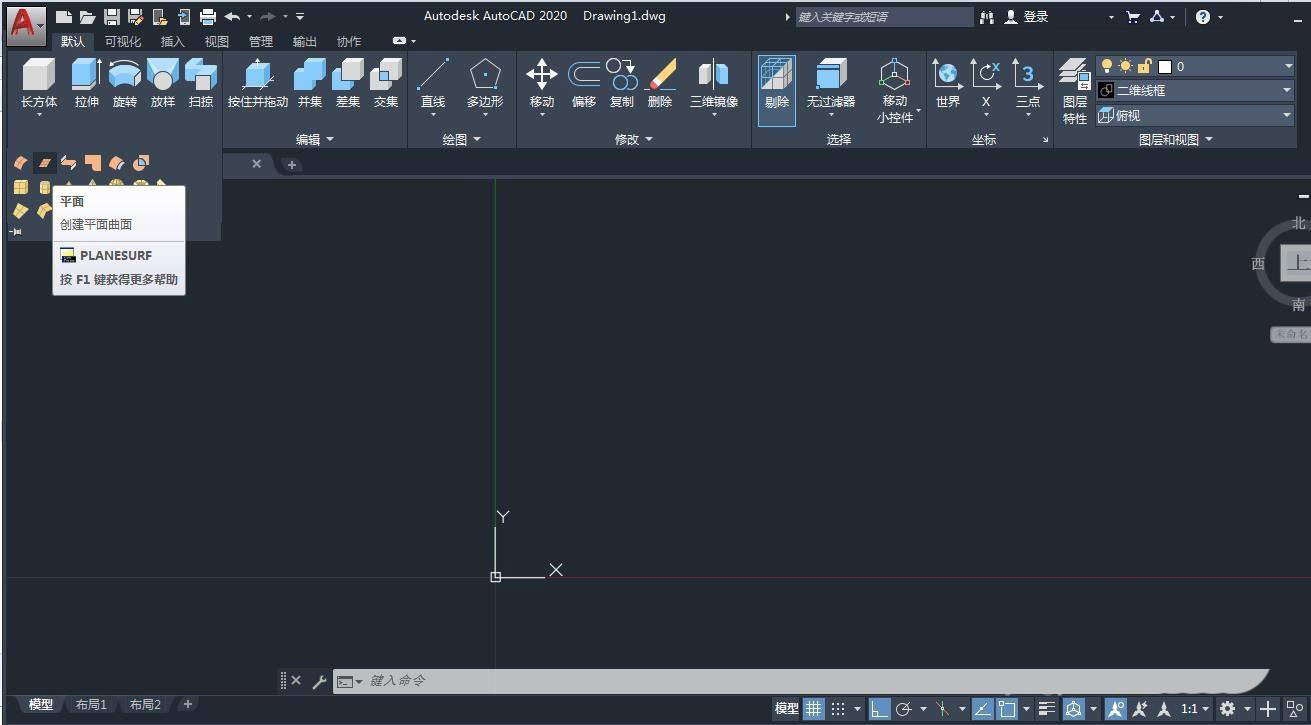Select the 长方体 (Box) tool

point(39,84)
